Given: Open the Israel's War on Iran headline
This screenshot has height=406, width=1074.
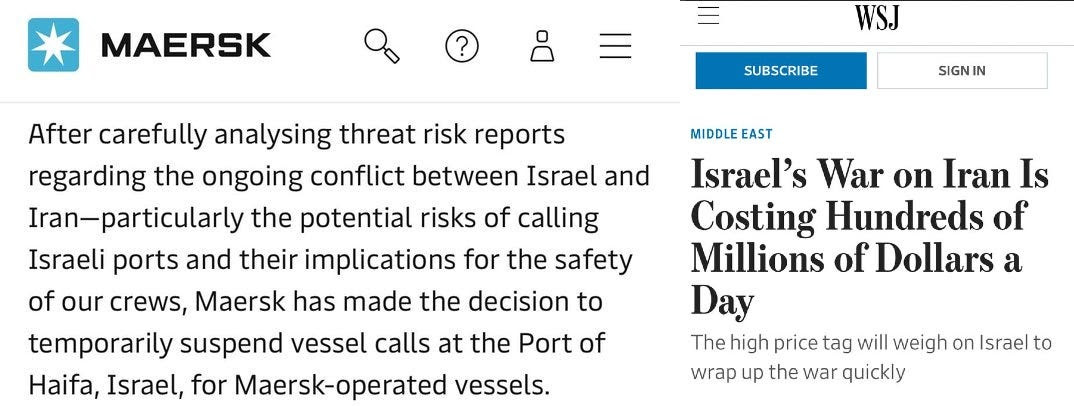Looking at the screenshot, I should pos(869,236).
